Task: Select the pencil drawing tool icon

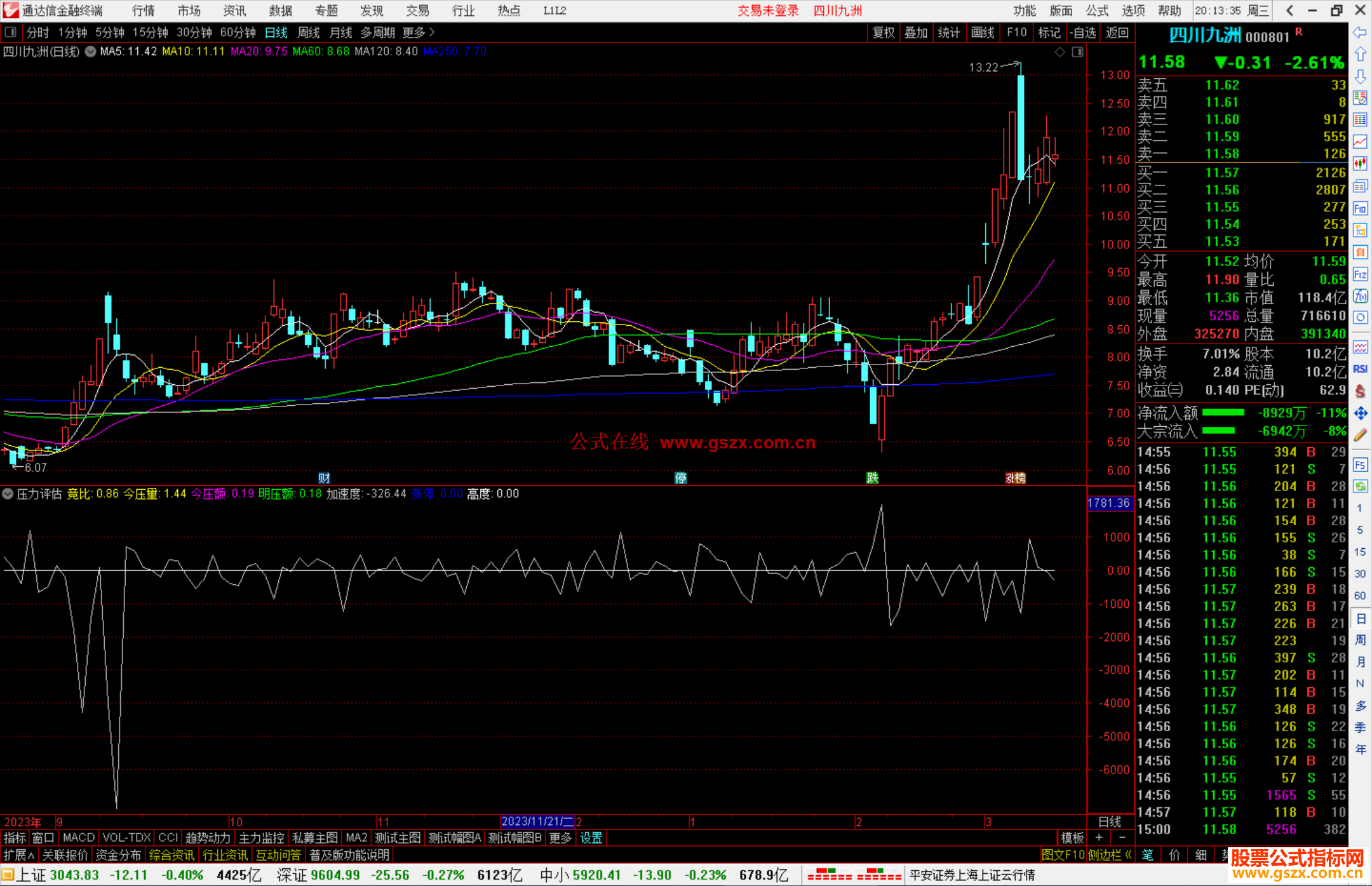Action: point(1360,436)
